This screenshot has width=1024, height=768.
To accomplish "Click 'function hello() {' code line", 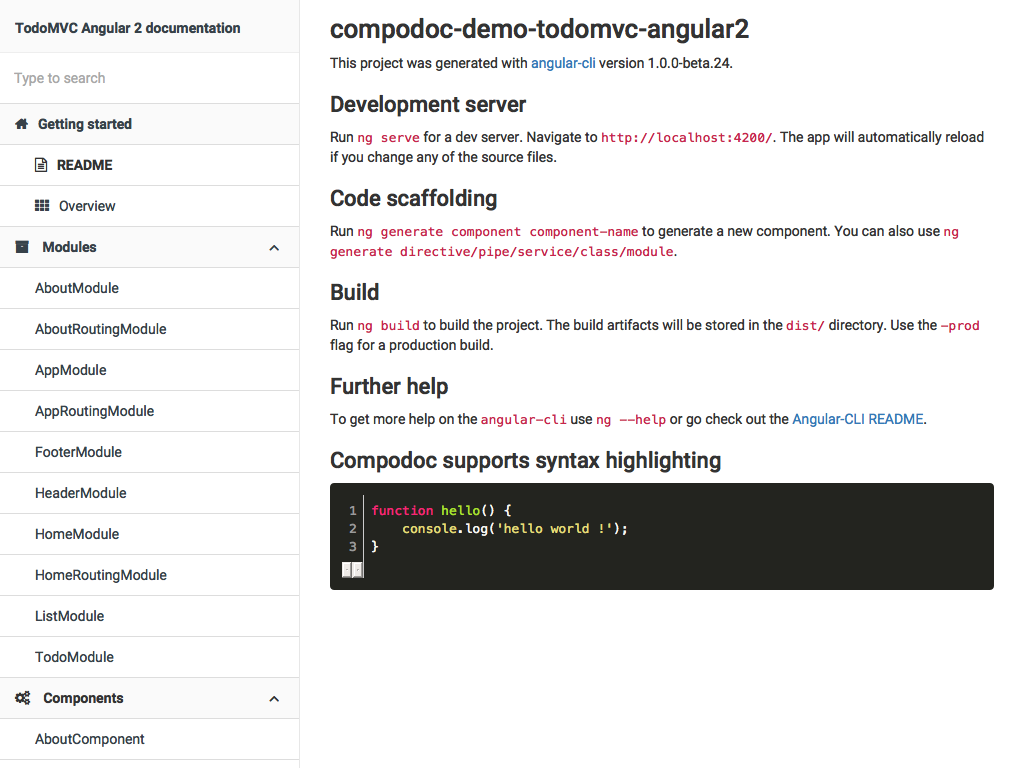I will 442,511.
